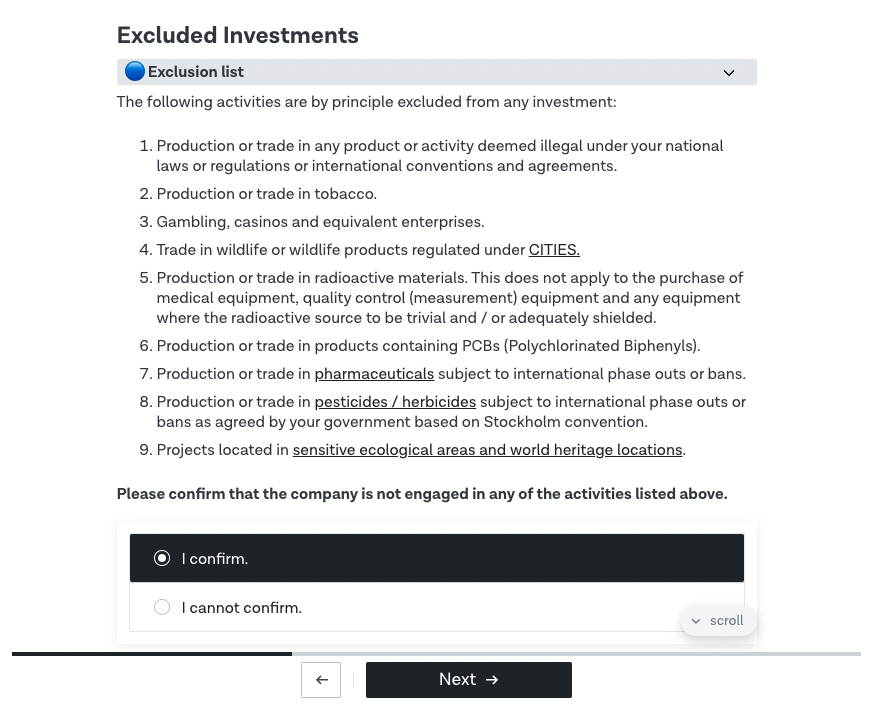Collapse the Exclusion list using its chevron
Viewport: 870px width, 716px height.
[x=729, y=73]
